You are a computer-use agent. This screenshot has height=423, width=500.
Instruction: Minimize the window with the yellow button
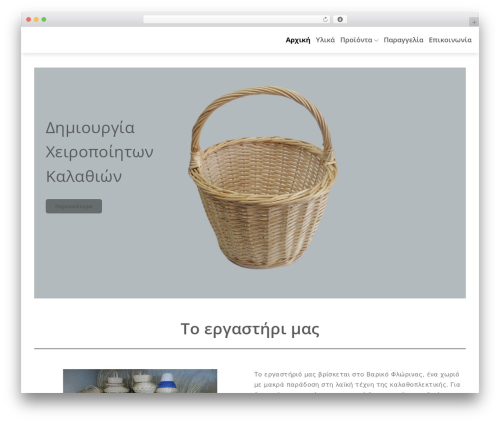36,19
